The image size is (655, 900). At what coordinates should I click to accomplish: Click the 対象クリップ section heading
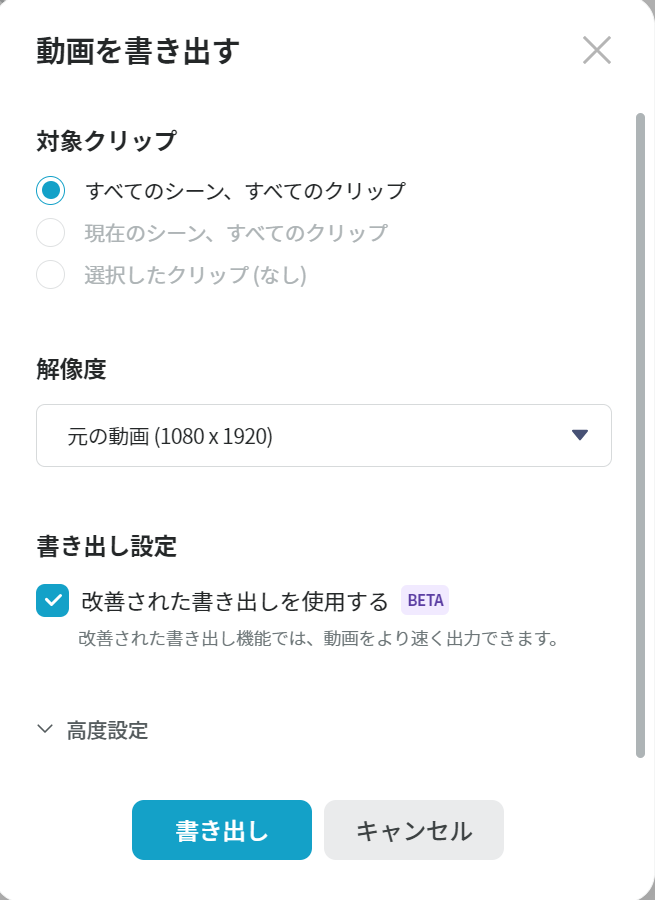click(106, 141)
